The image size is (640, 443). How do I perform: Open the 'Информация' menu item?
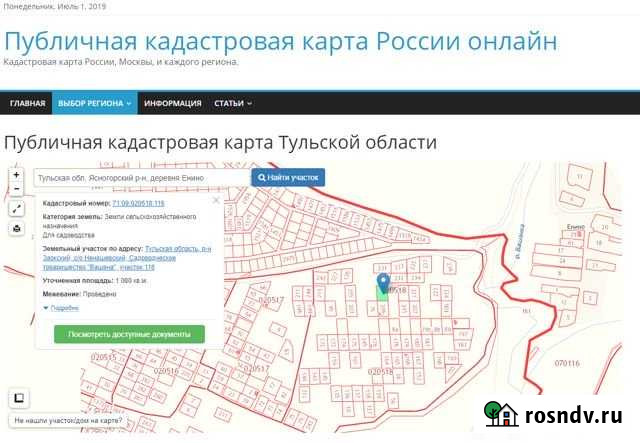(172, 103)
